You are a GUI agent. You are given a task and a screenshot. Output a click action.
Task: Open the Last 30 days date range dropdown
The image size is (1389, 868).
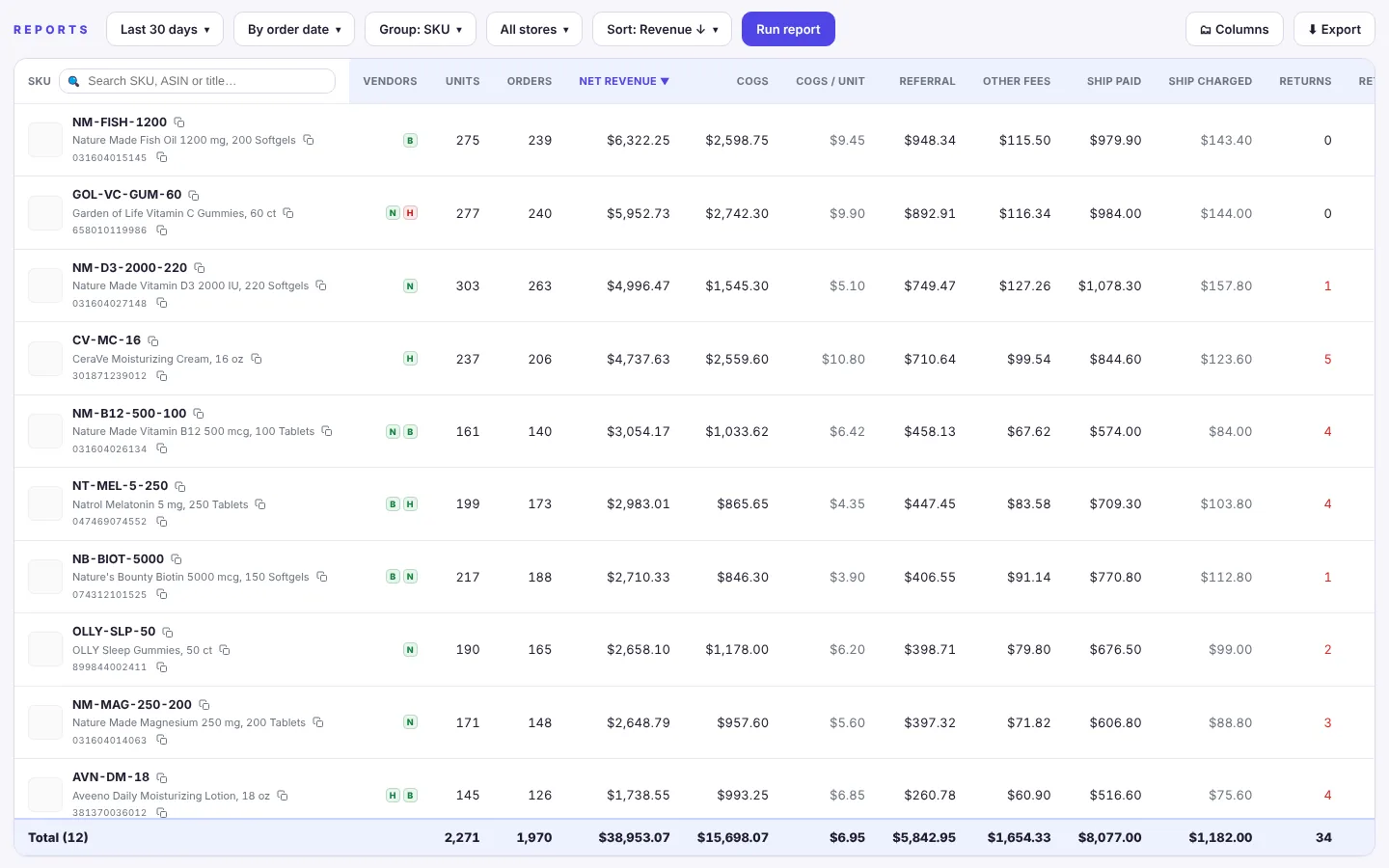(x=165, y=29)
